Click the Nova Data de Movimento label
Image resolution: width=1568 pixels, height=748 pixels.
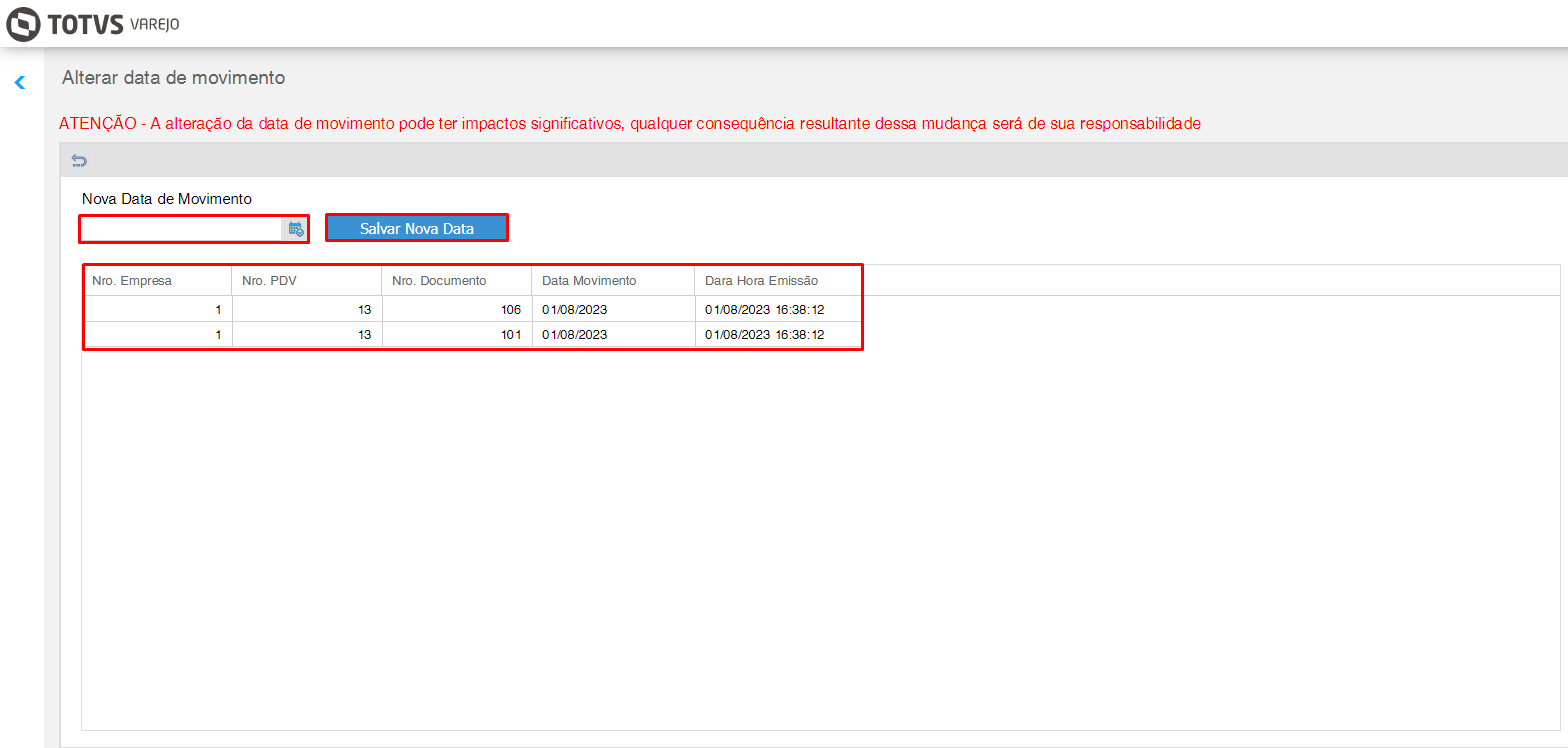(167, 199)
